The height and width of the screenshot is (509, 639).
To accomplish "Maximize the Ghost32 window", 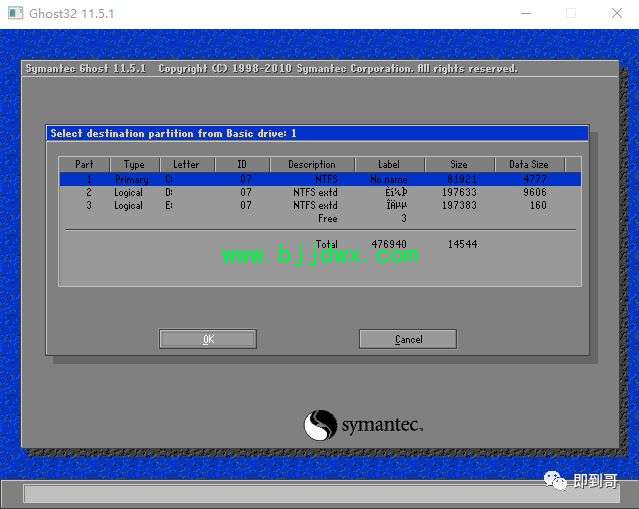I will [x=571, y=13].
